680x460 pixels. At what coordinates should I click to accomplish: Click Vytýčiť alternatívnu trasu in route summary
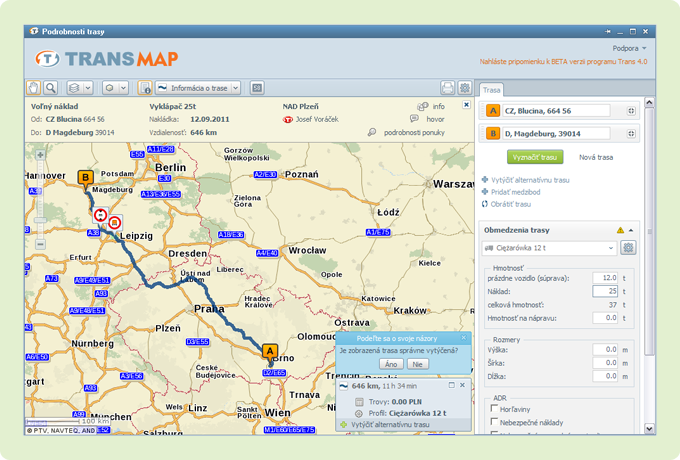pyautogui.click(x=390, y=424)
